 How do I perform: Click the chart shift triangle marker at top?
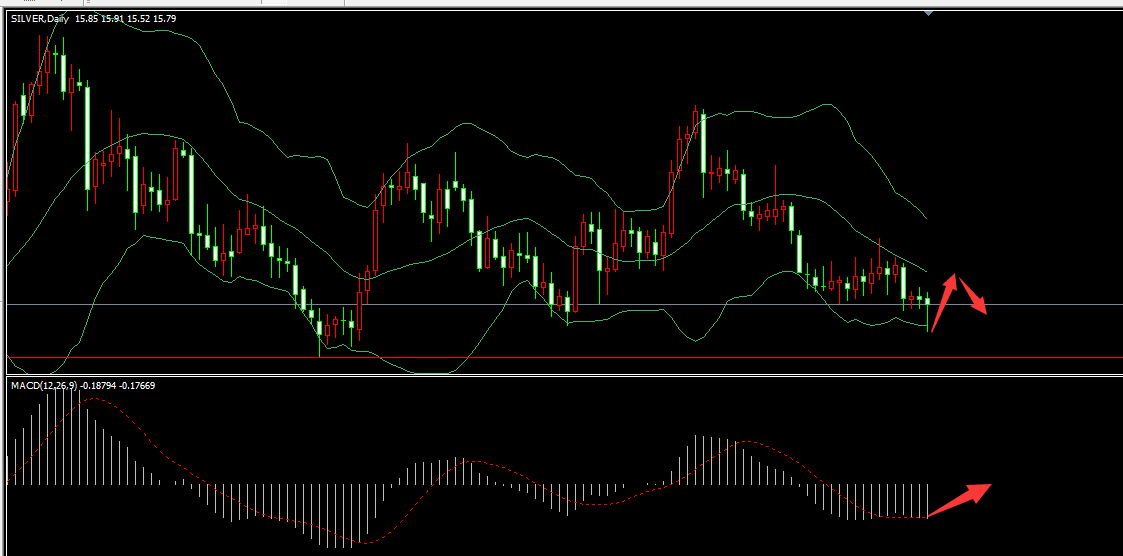coord(930,14)
